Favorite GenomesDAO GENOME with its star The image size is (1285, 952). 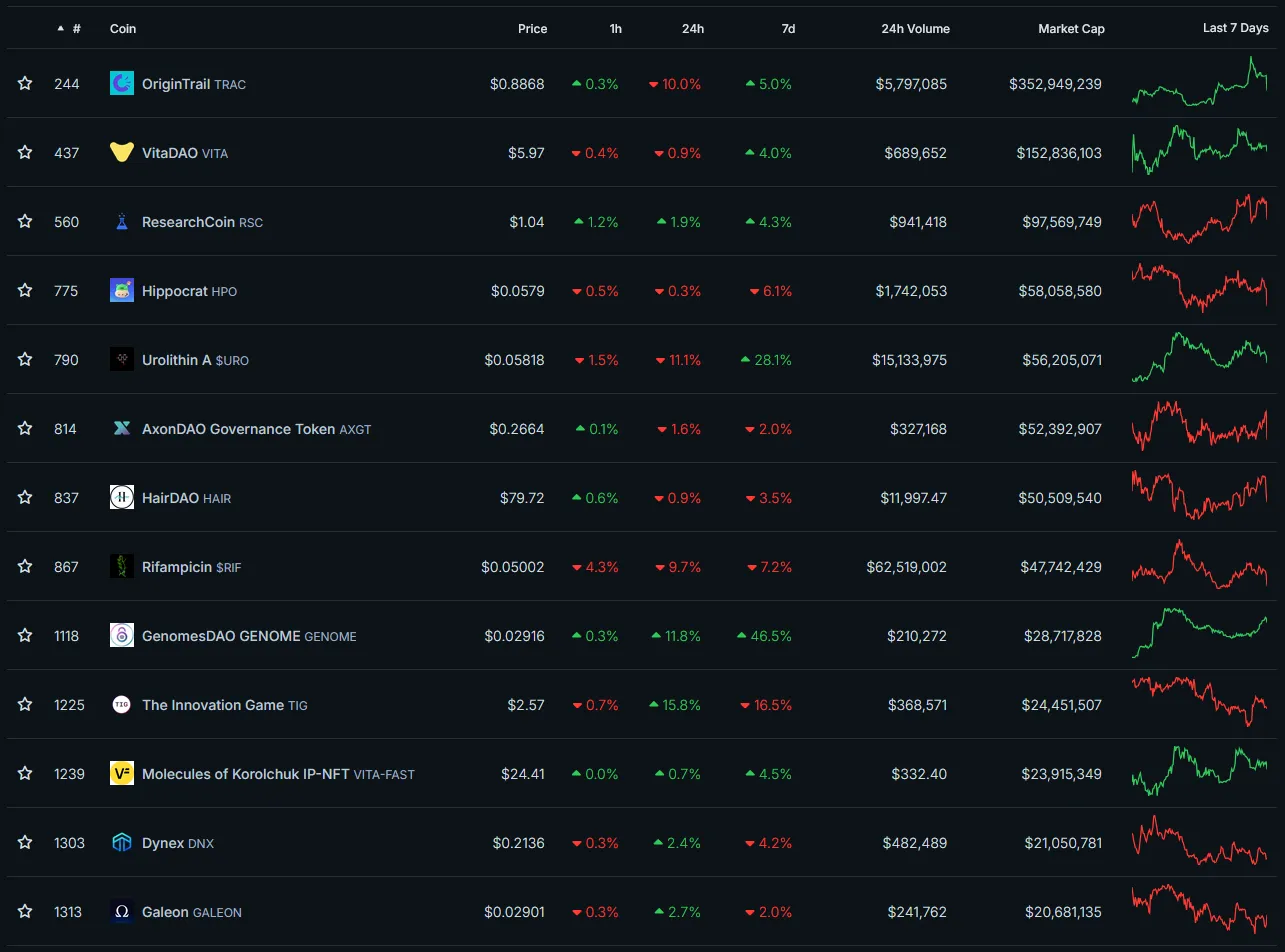25,636
